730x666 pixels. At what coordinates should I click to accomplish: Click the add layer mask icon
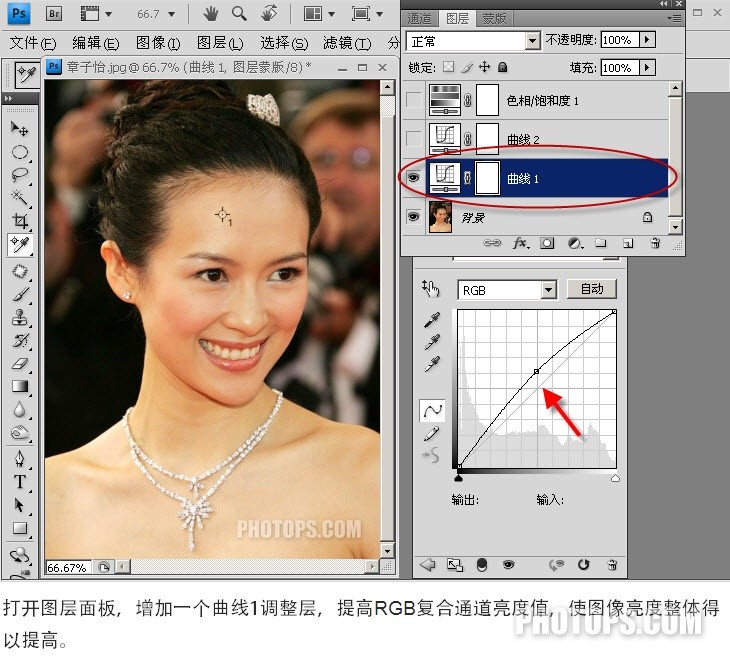click(x=547, y=243)
